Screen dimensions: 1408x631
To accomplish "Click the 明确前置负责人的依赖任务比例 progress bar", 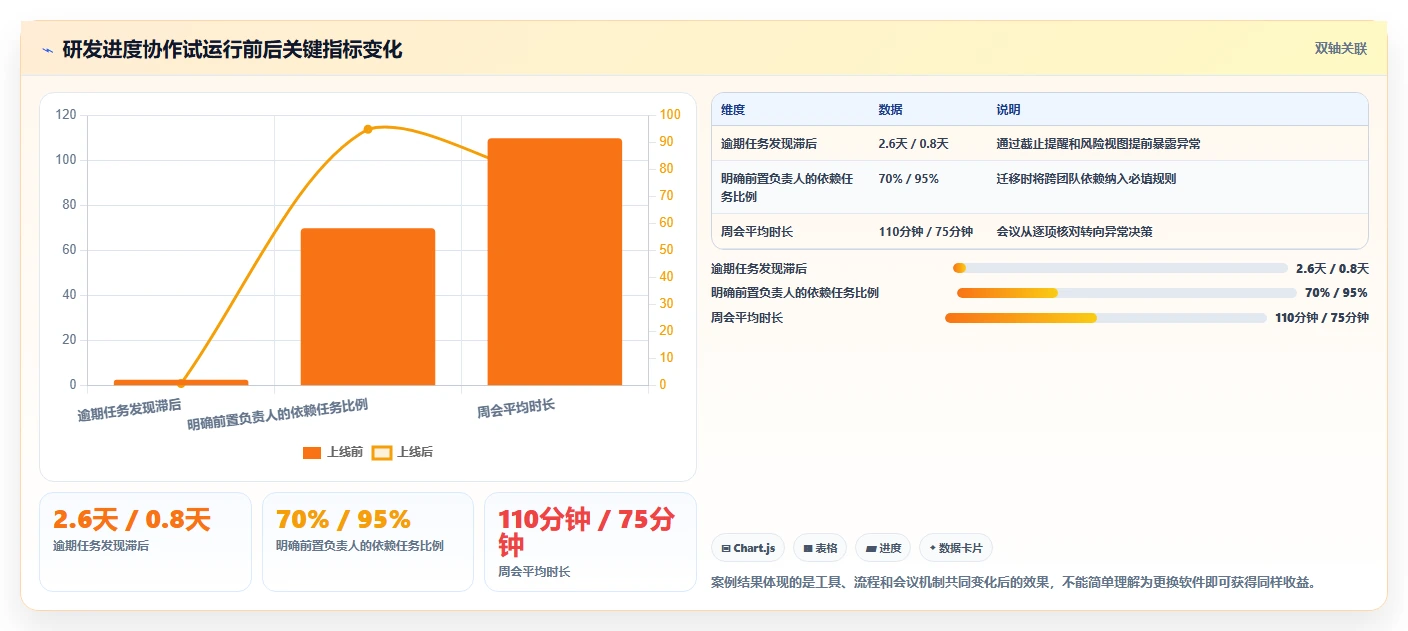I will click(x=1127, y=293).
